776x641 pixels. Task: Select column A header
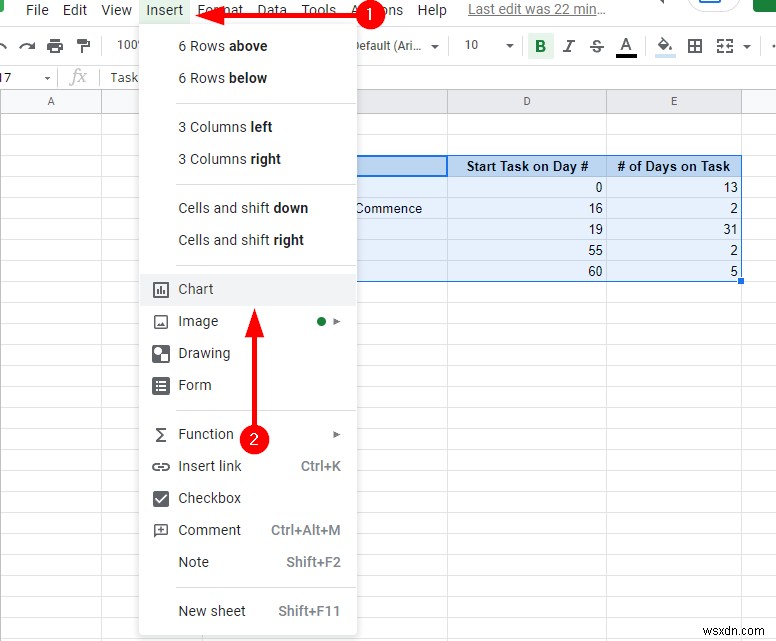pyautogui.click(x=51, y=101)
